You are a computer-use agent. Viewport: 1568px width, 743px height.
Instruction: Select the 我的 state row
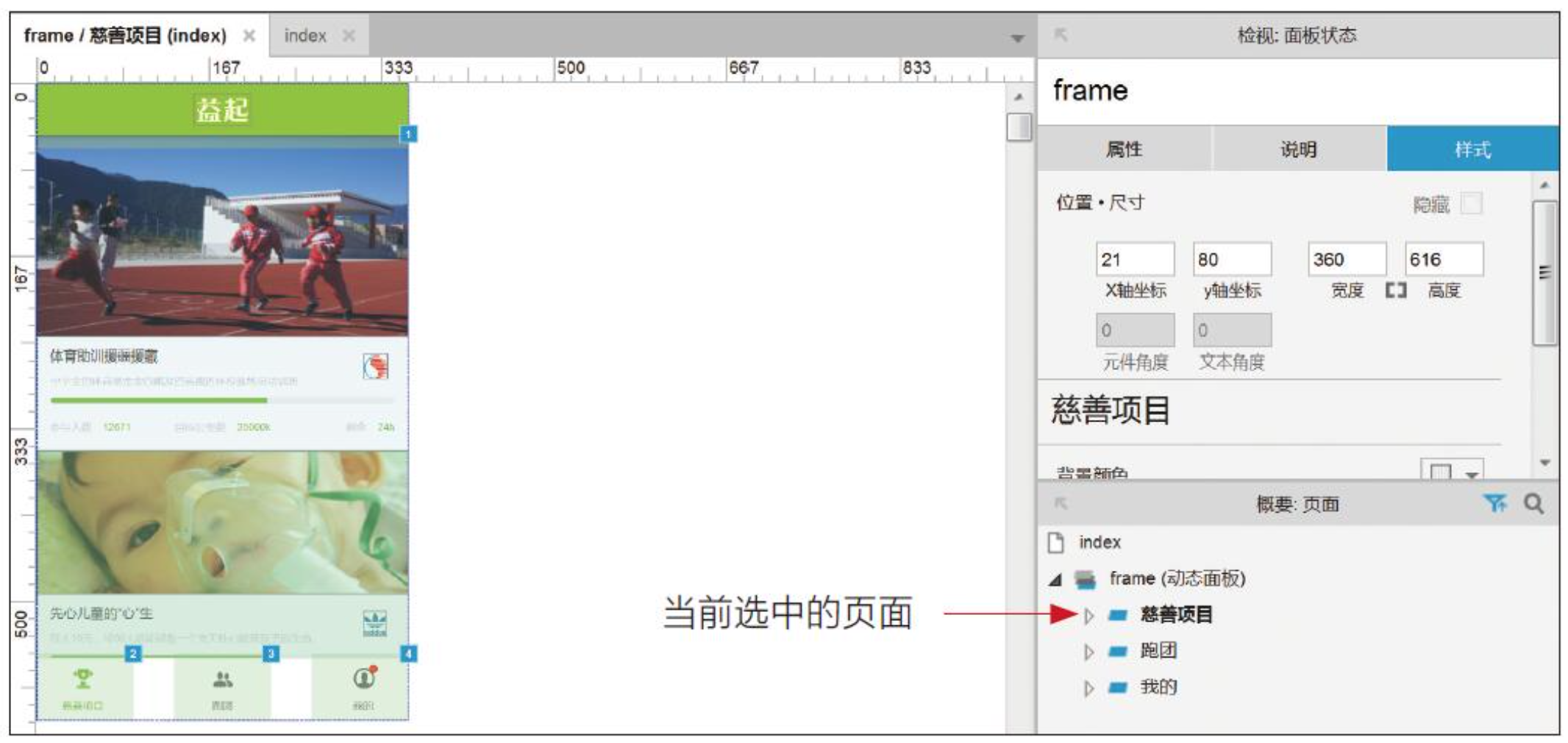click(x=1158, y=687)
